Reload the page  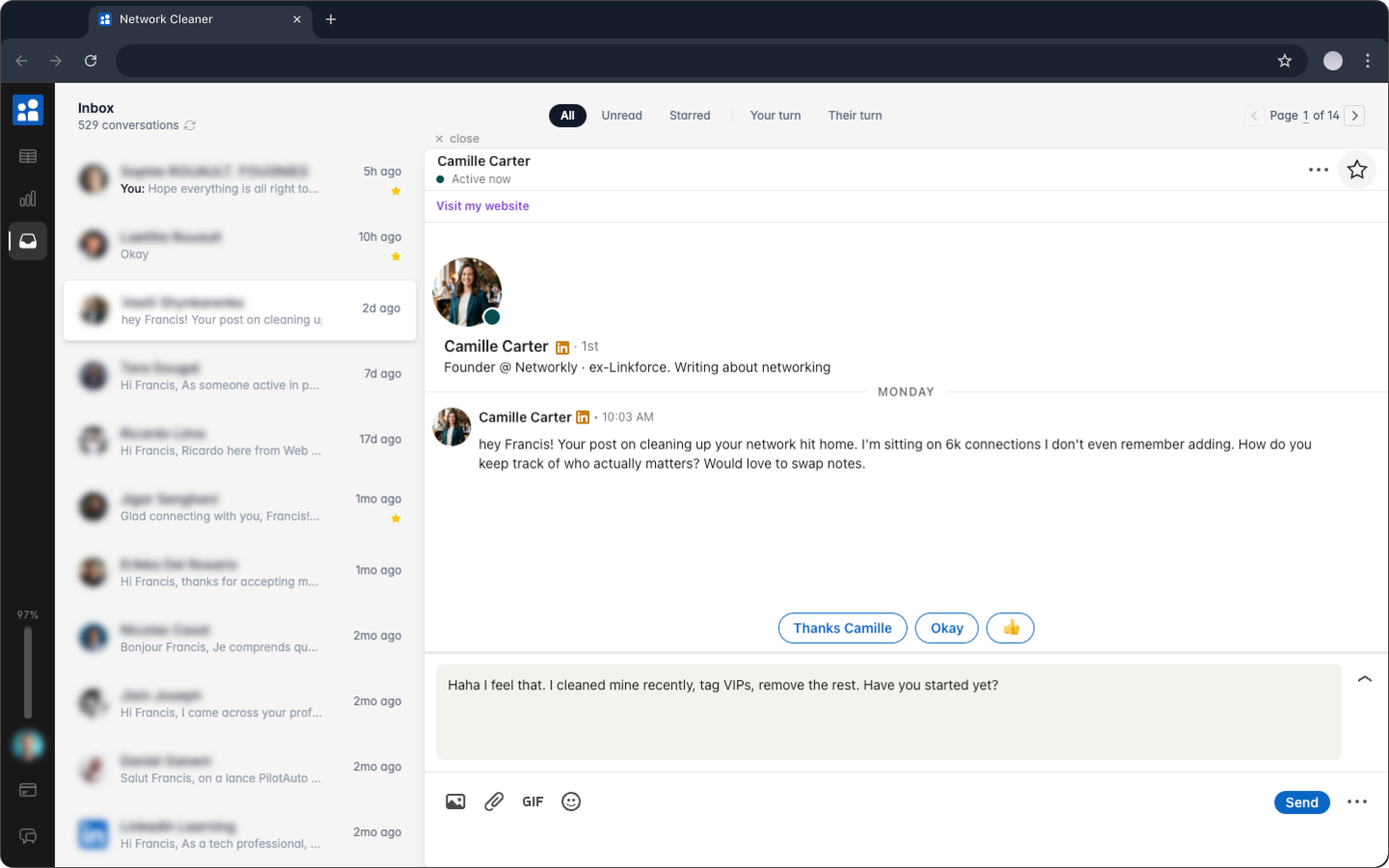(91, 61)
